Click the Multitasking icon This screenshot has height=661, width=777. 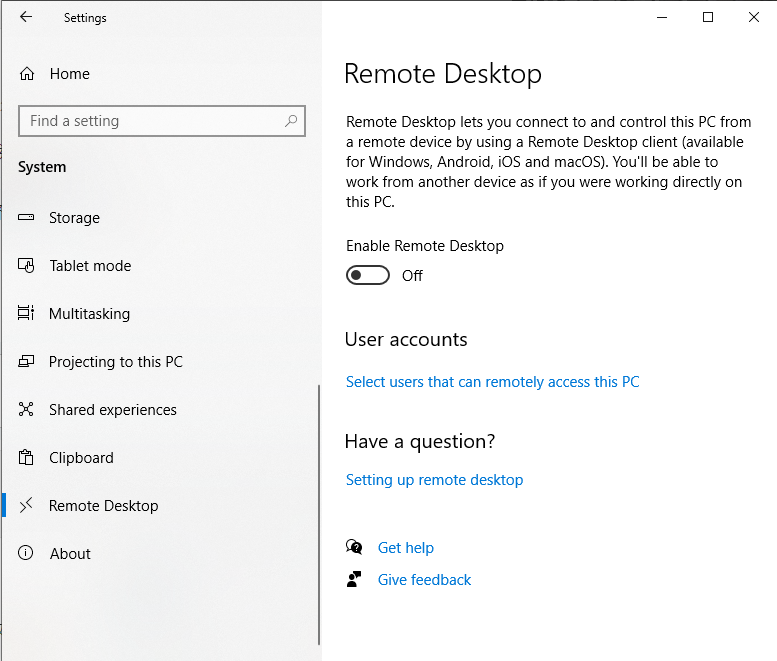pyautogui.click(x=26, y=313)
